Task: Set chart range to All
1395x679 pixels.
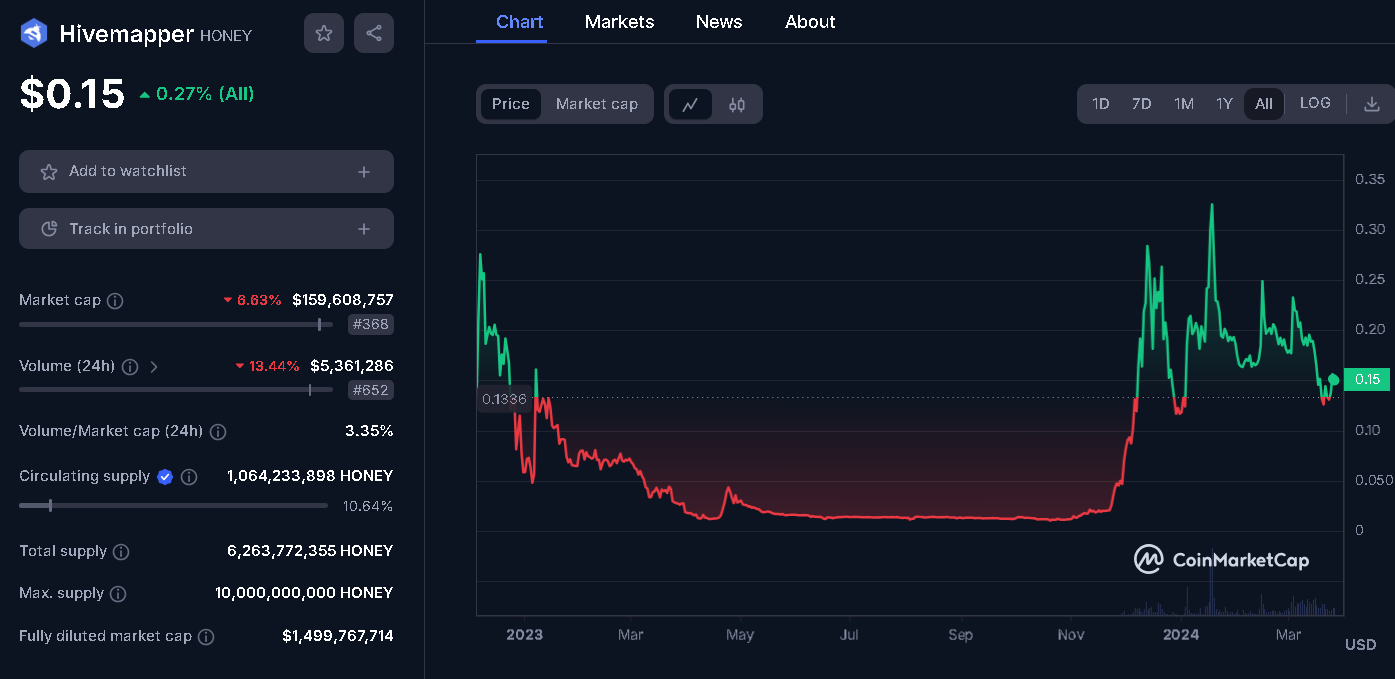Action: click(1264, 104)
